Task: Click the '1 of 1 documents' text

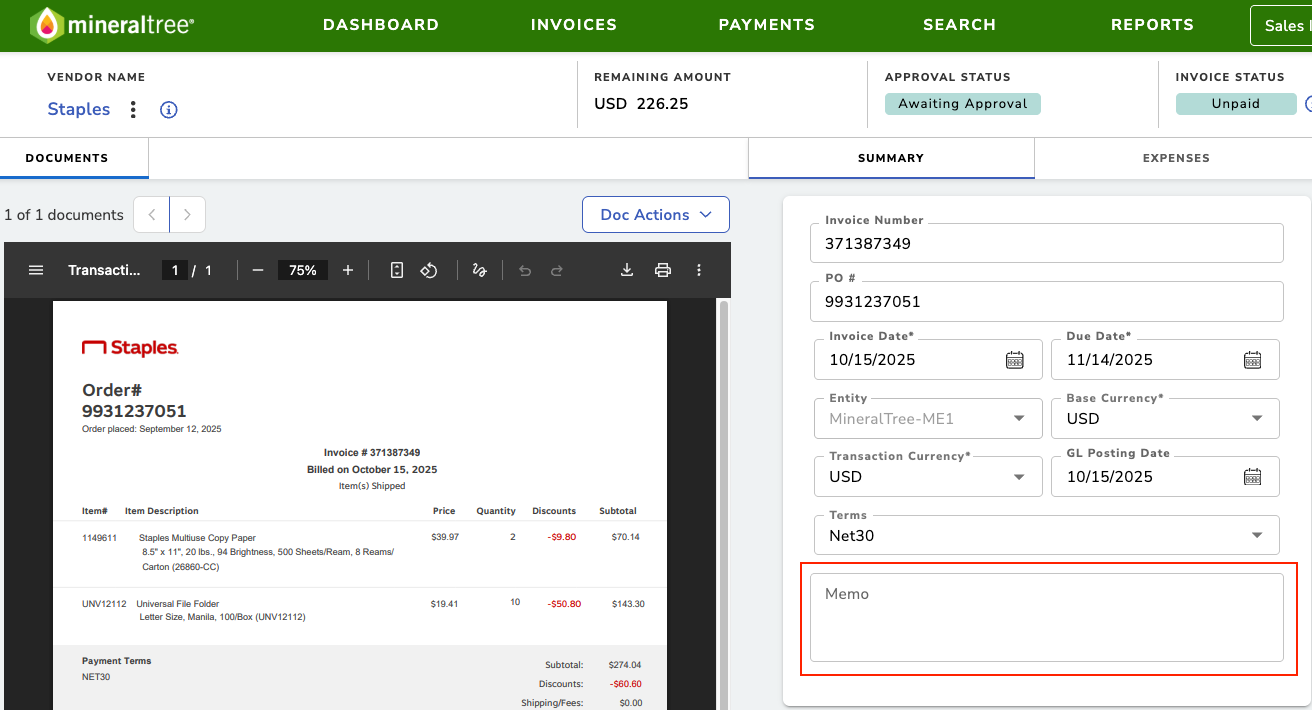Action: tap(64, 215)
